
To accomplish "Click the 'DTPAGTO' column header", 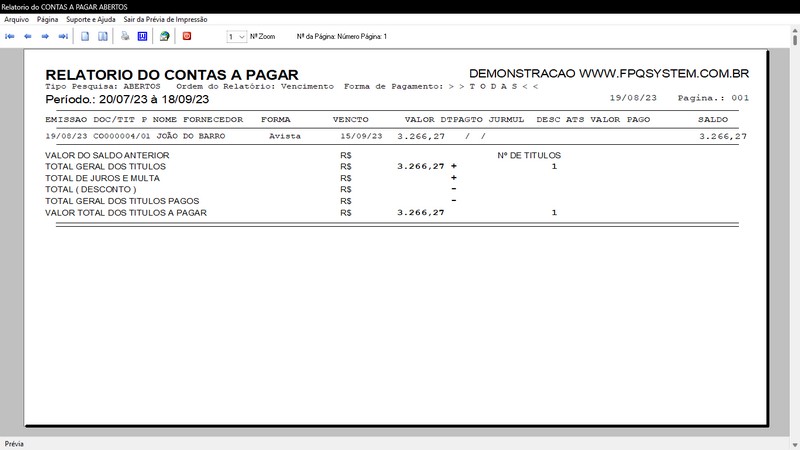I will pyautogui.click(x=462, y=120).
